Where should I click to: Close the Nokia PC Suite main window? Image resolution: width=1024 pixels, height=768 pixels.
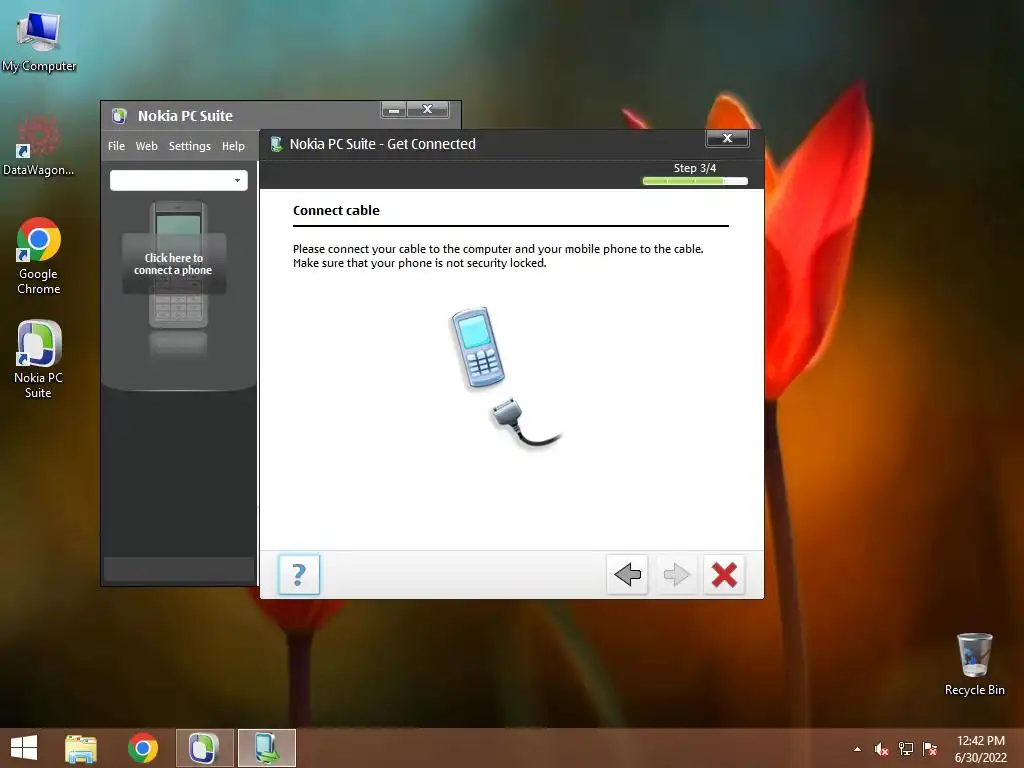coord(428,110)
